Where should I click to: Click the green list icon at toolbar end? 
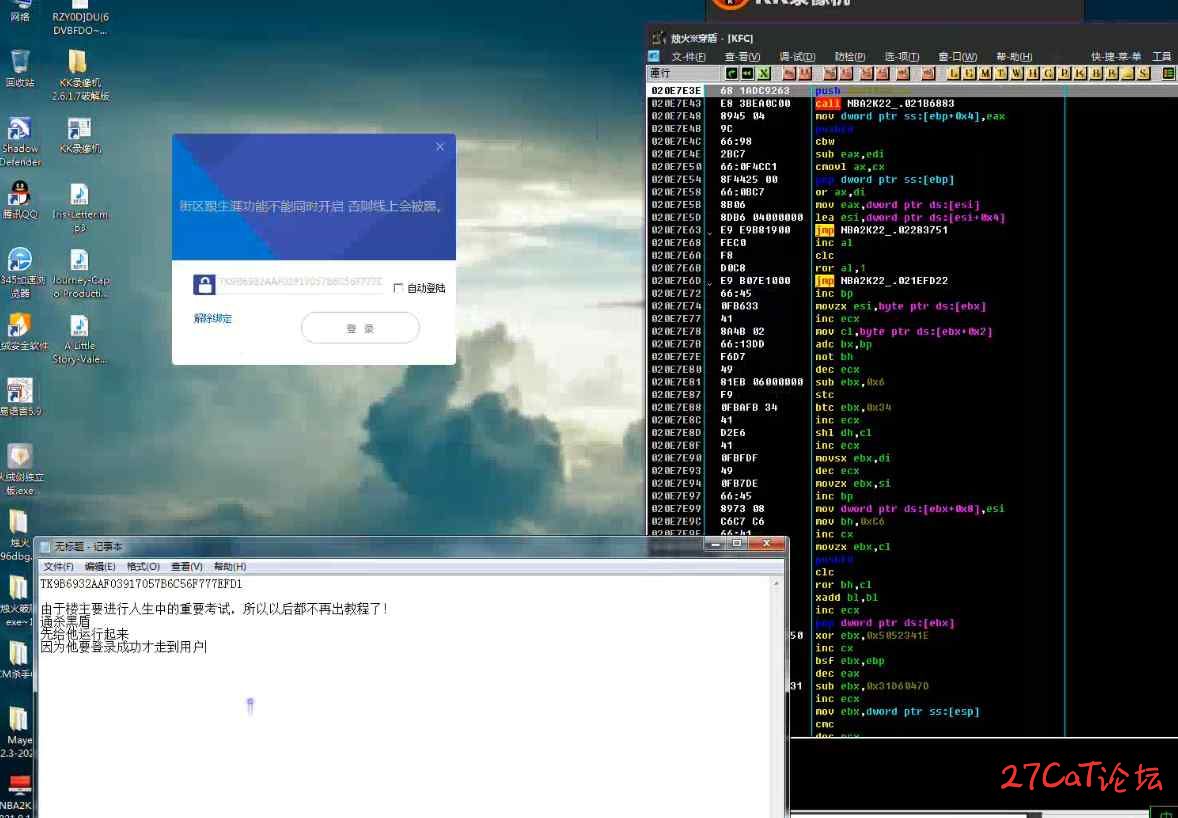pyautogui.click(x=1169, y=73)
